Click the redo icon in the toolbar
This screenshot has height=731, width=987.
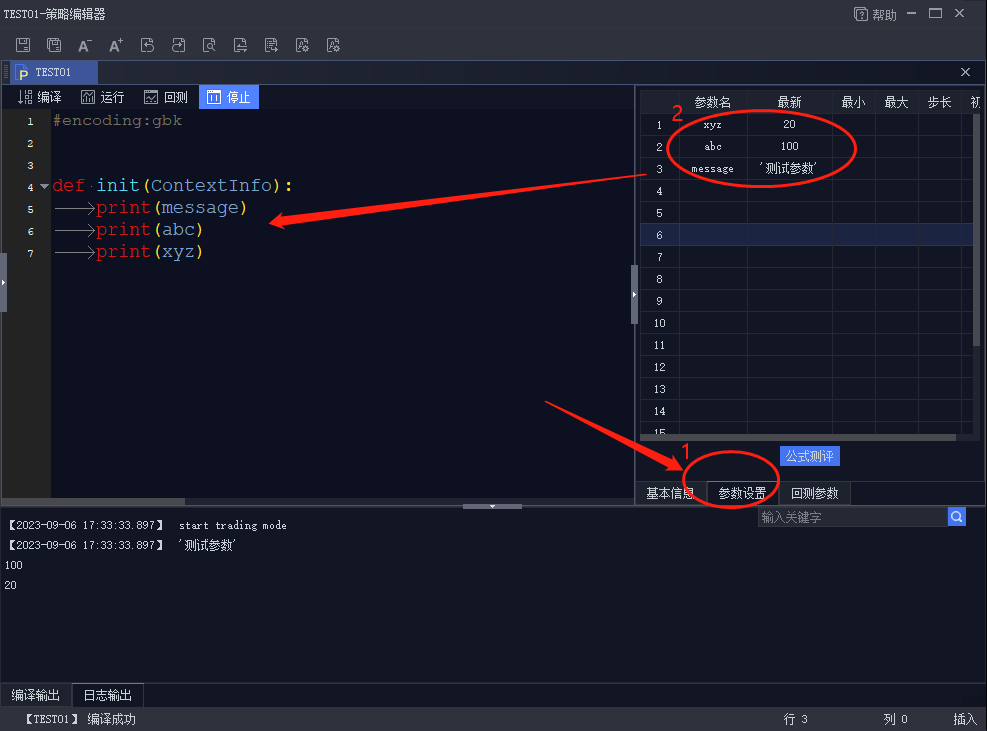[178, 45]
